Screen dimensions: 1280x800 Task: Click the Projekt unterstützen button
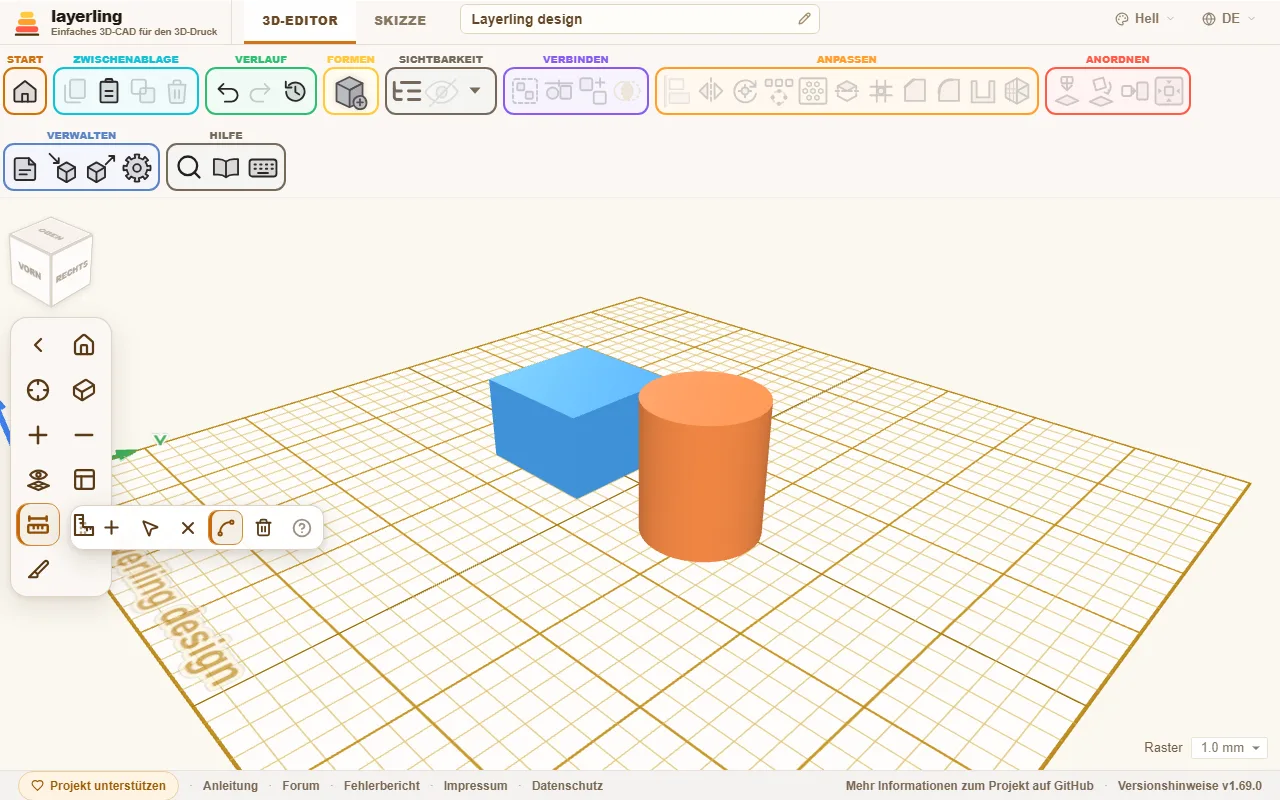(x=98, y=786)
